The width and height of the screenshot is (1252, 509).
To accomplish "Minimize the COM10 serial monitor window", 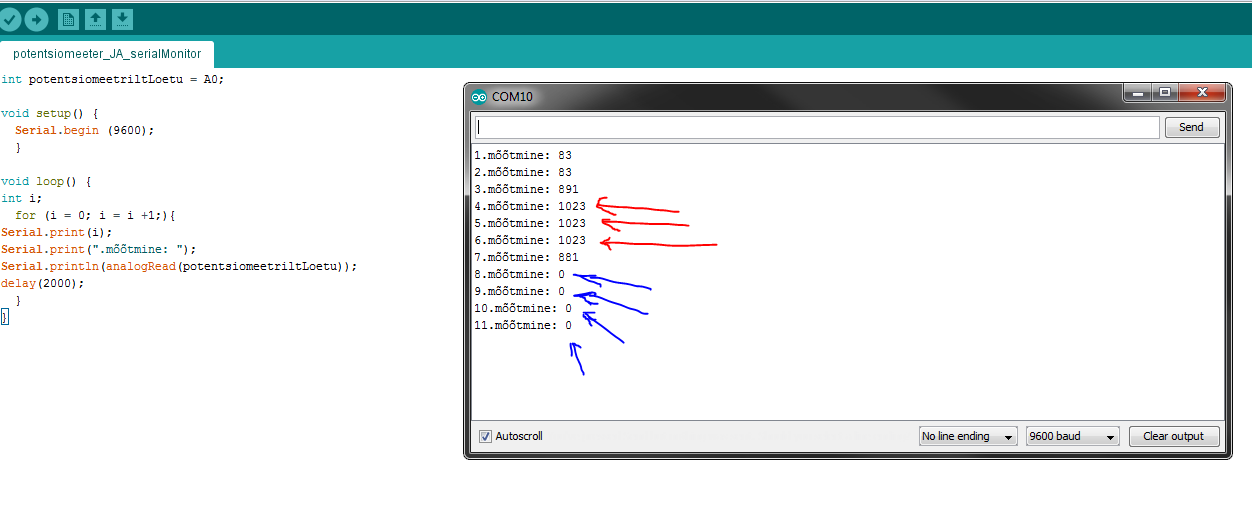I will [x=1137, y=93].
